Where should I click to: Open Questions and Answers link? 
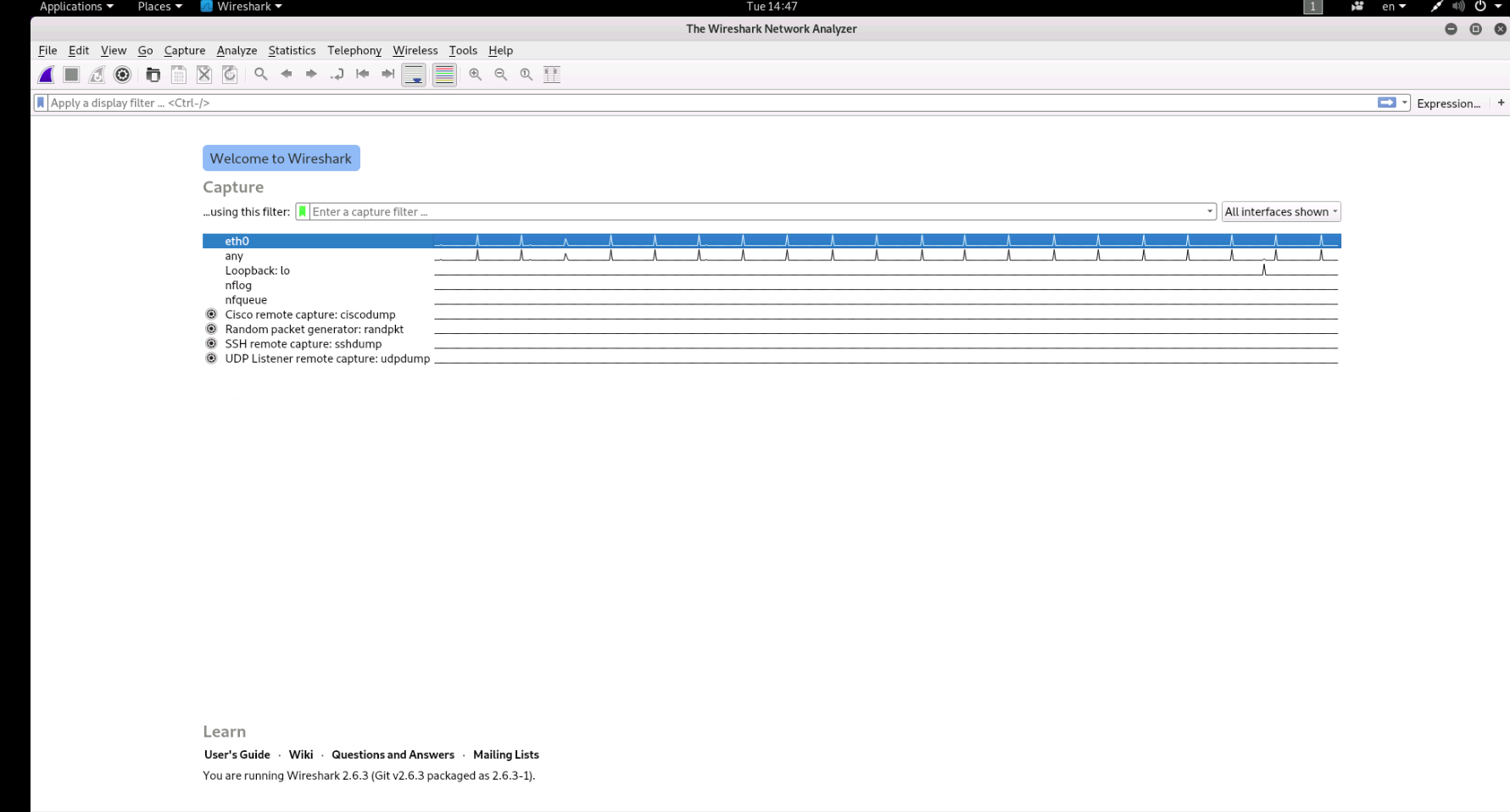(x=393, y=754)
